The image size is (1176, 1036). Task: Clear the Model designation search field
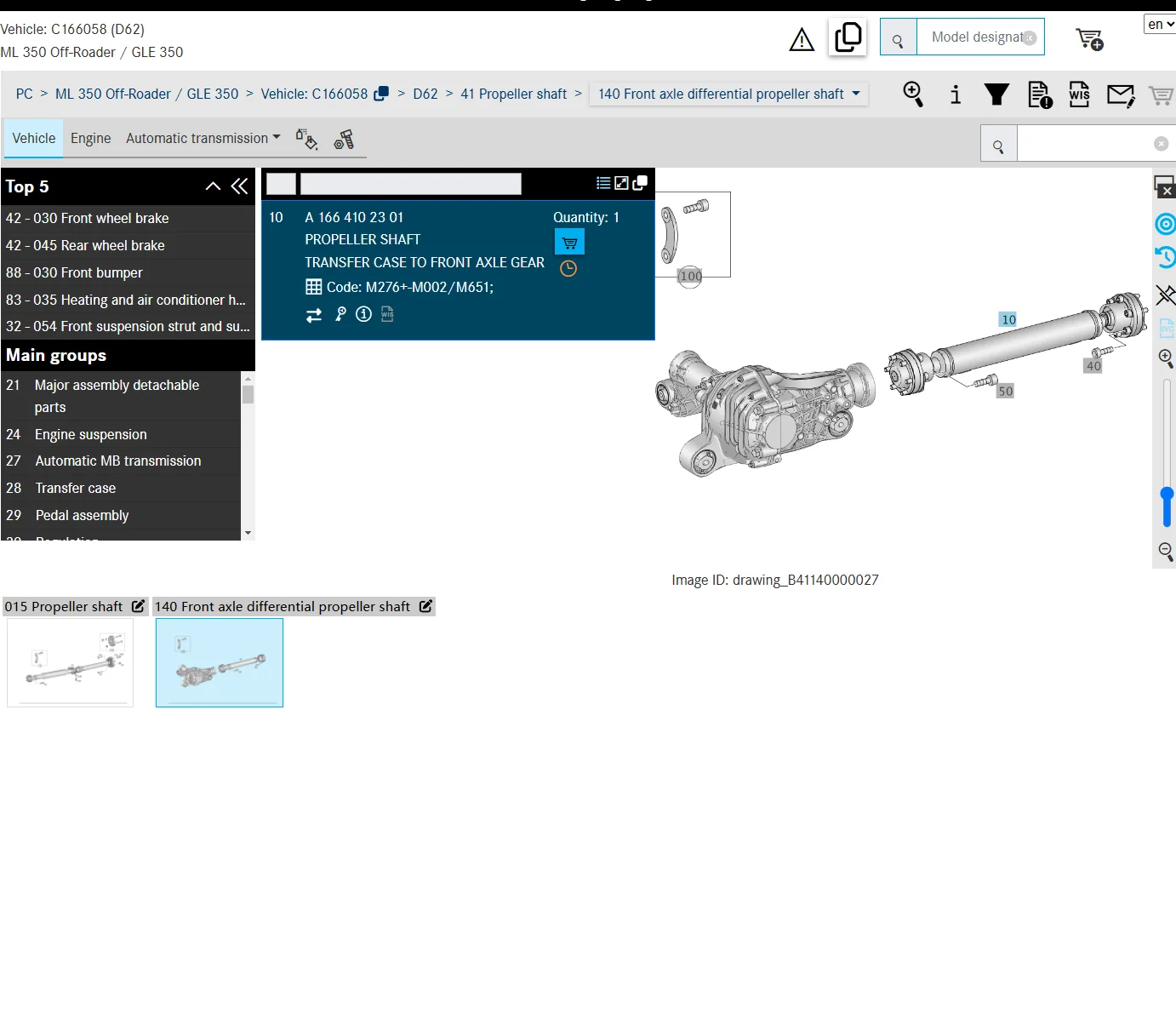coord(1030,37)
